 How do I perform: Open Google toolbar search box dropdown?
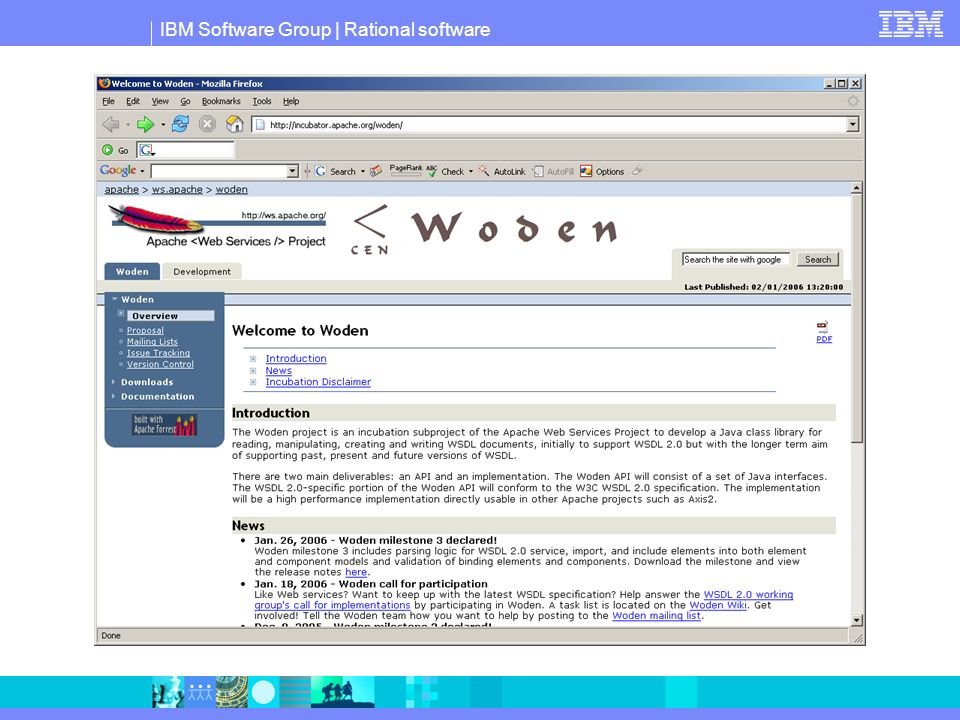click(x=293, y=171)
